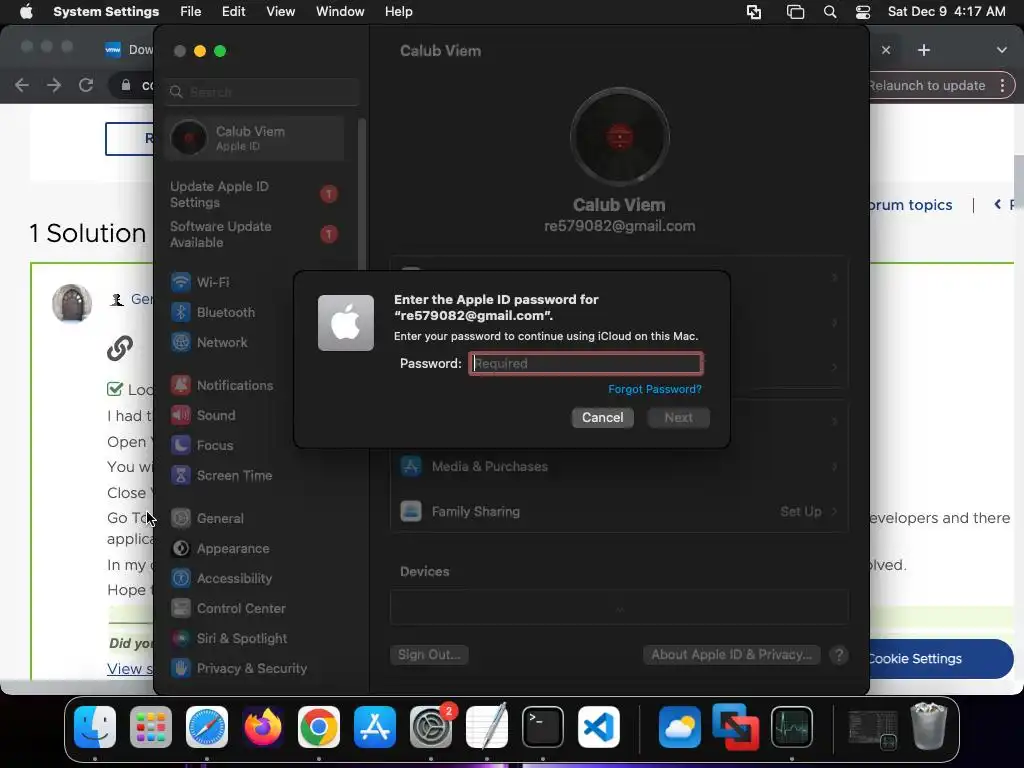1024x768 pixels.
Task: Click the Next button in password dialog
Action: tap(679, 417)
